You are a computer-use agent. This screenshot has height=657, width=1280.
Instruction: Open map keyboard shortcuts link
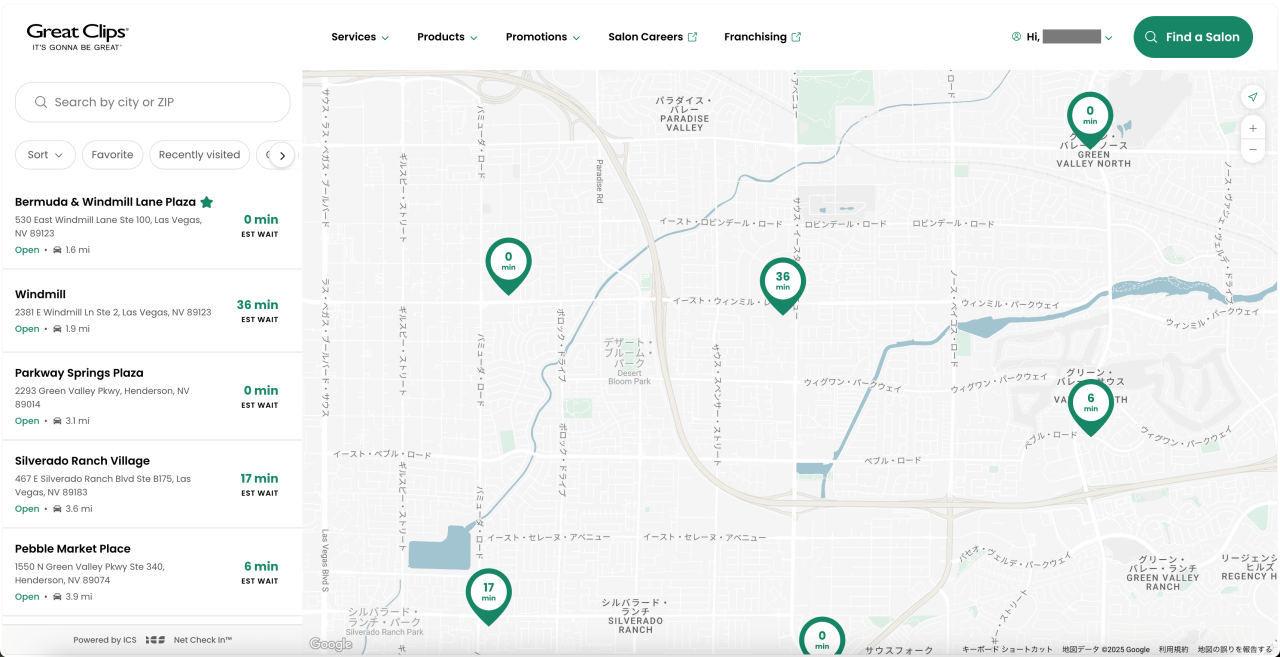(x=1007, y=650)
